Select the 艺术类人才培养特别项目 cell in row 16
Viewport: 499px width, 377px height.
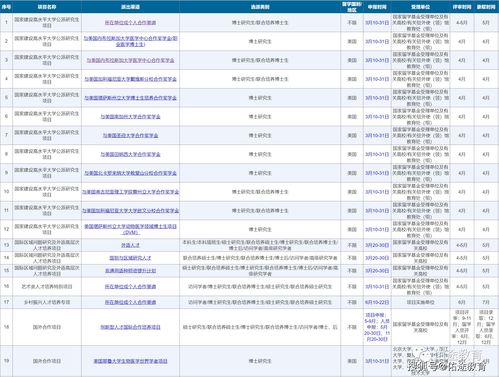click(47, 287)
